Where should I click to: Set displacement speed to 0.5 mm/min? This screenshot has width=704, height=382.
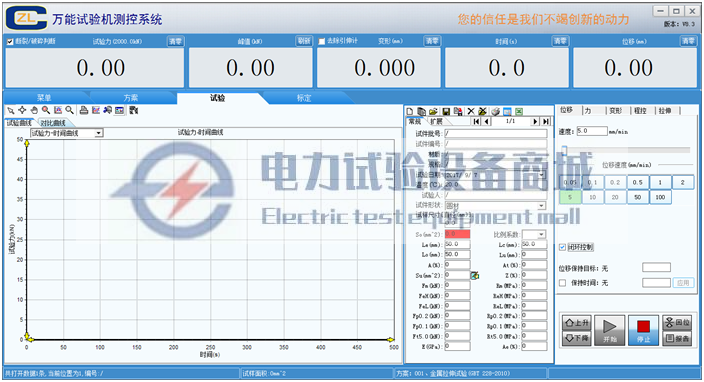tap(638, 182)
